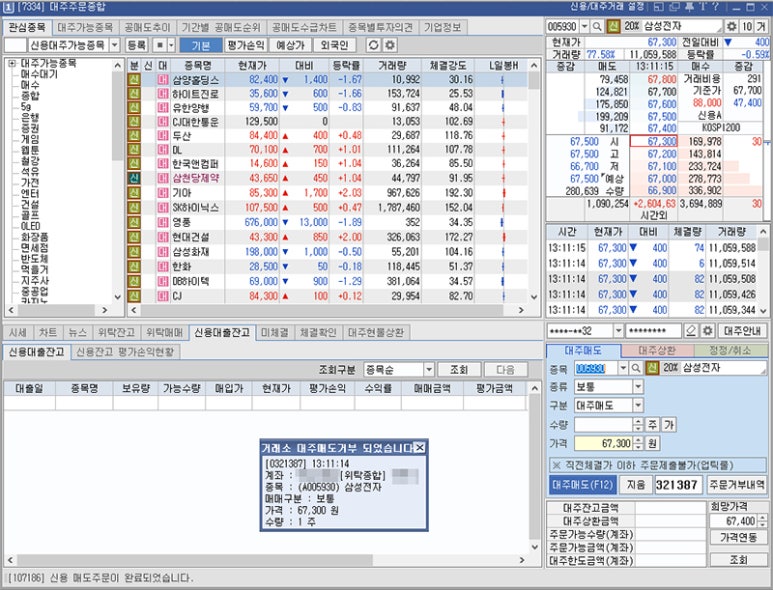The image size is (773, 590).
Task: Switch to 대주가능종목 tab
Action: click(85, 27)
